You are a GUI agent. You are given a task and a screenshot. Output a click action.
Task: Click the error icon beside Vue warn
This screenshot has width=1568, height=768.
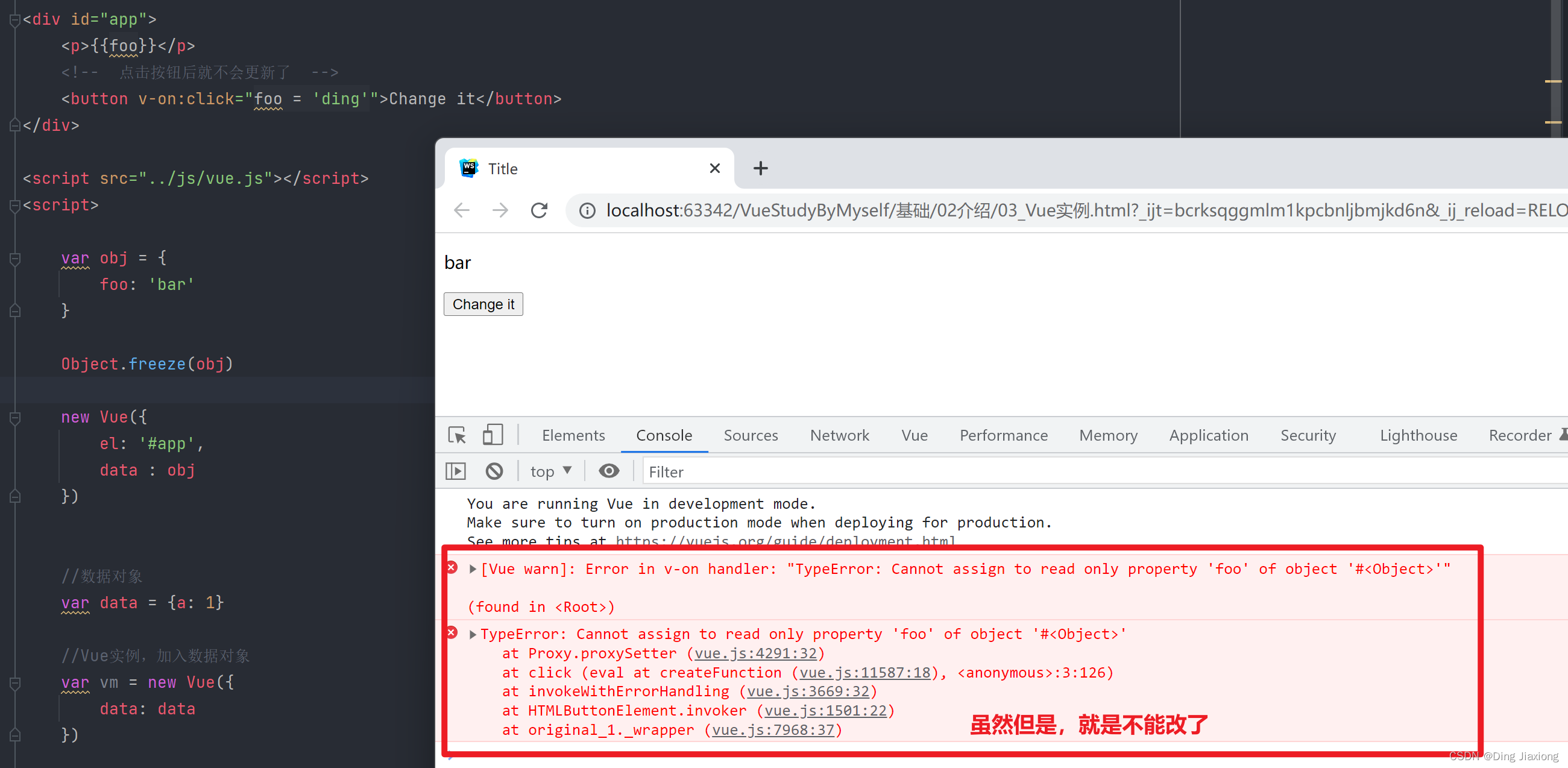click(x=452, y=567)
